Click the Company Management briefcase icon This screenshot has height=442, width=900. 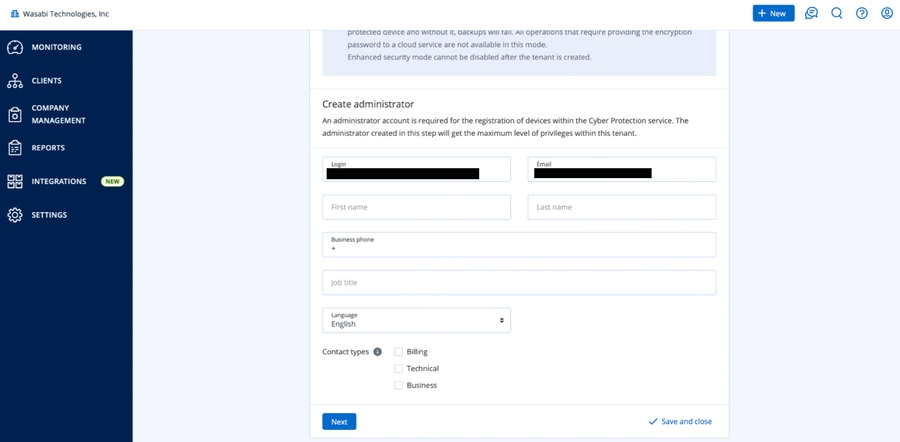14,114
